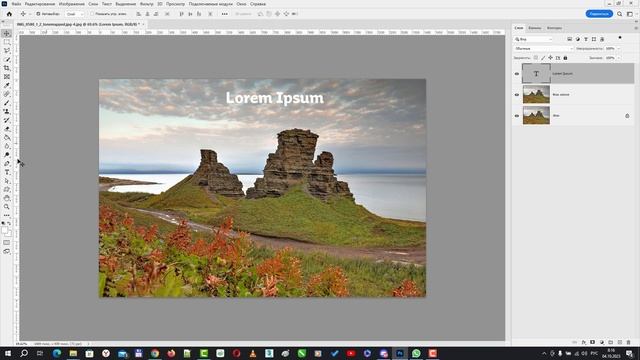Toggle Quick Mask mode
This screenshot has width=640, height=360.
7,243
